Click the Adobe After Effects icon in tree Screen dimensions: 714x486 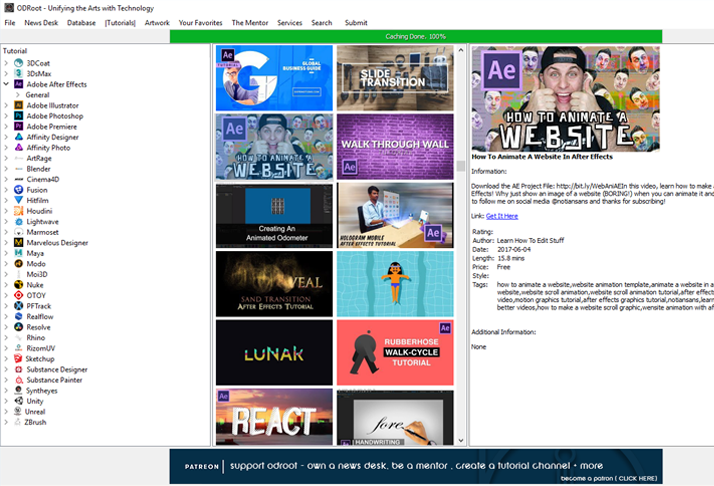click(18, 85)
